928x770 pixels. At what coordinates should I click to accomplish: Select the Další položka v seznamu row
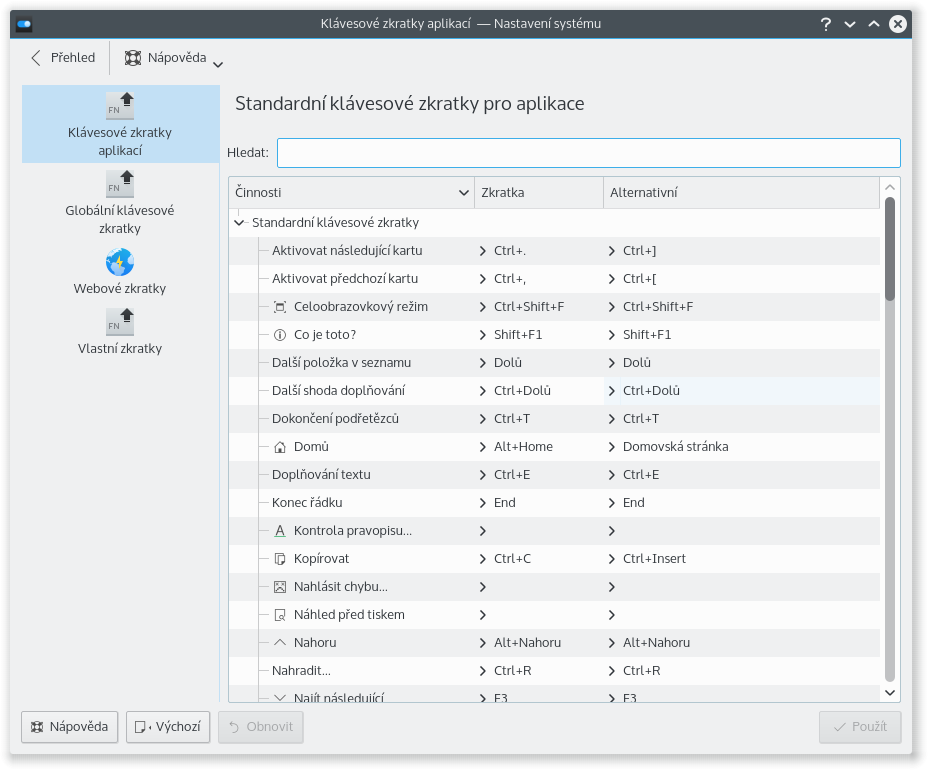(x=554, y=363)
